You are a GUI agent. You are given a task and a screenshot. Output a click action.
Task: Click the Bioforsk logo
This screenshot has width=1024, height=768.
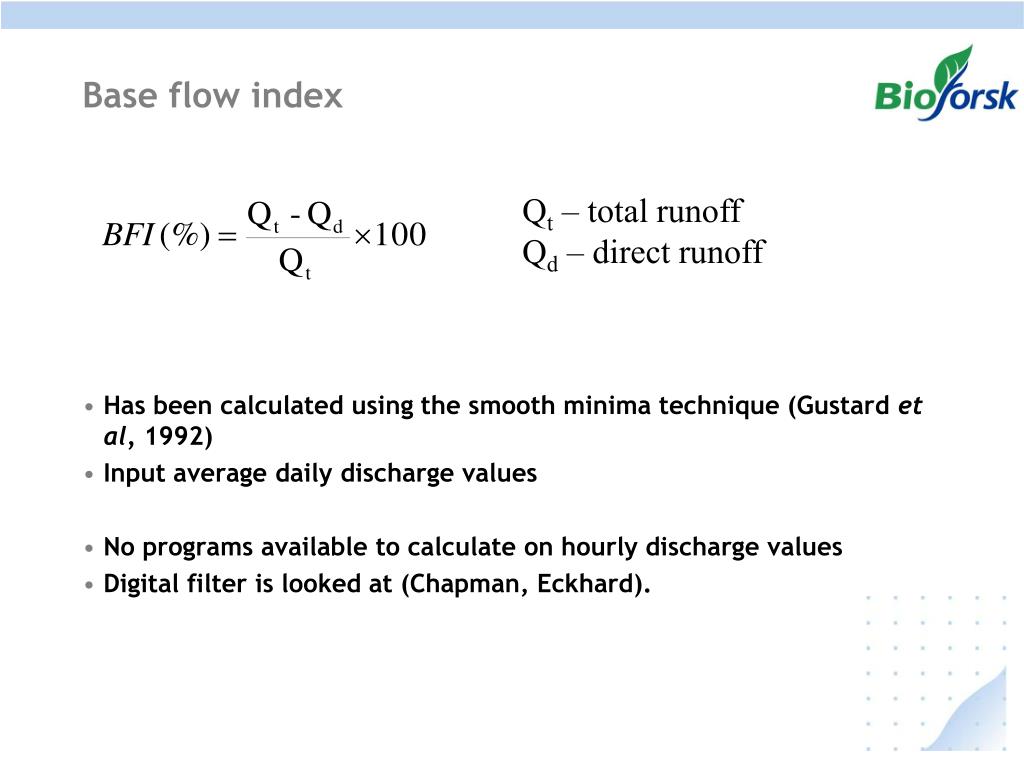[946, 83]
